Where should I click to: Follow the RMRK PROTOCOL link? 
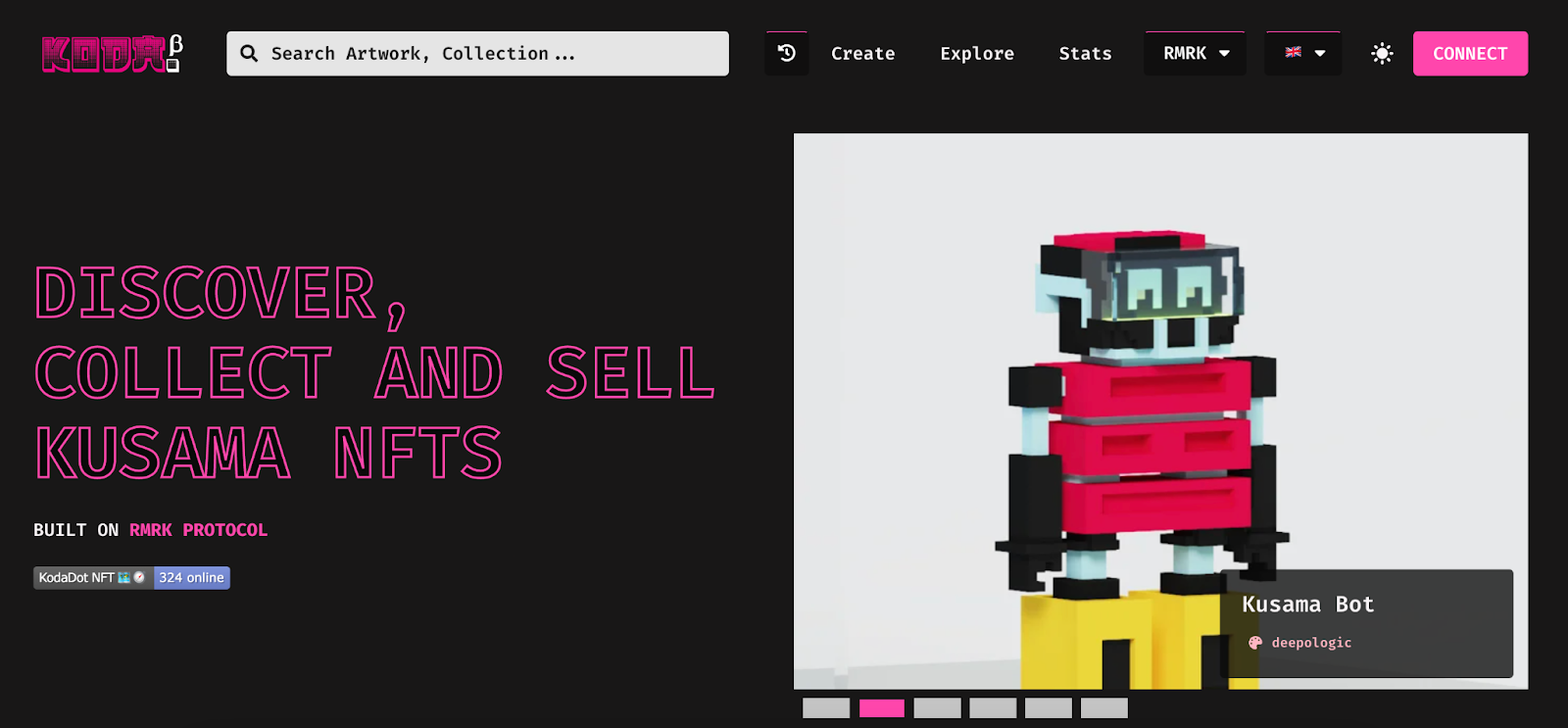click(x=198, y=530)
